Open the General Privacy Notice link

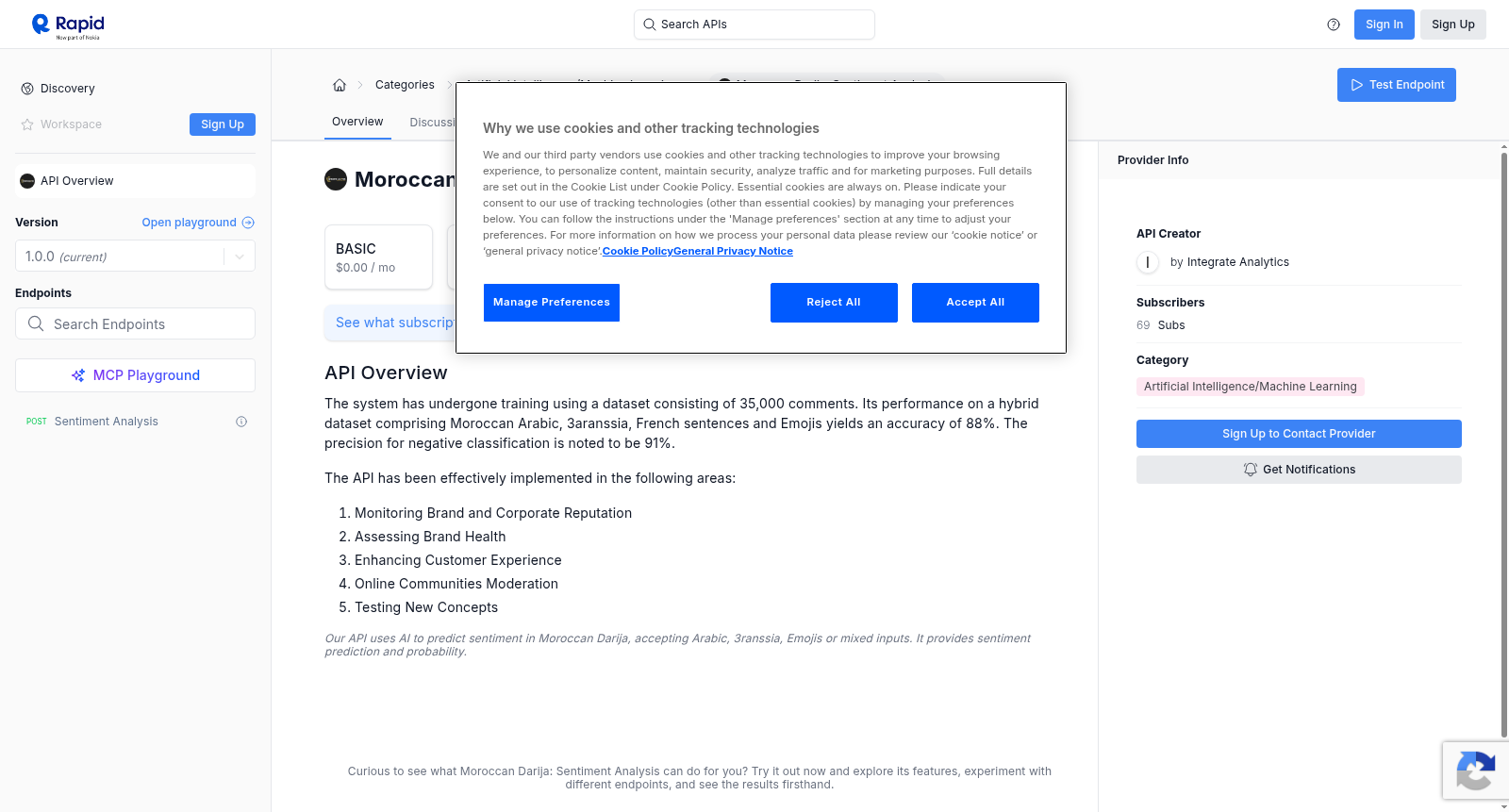733,251
